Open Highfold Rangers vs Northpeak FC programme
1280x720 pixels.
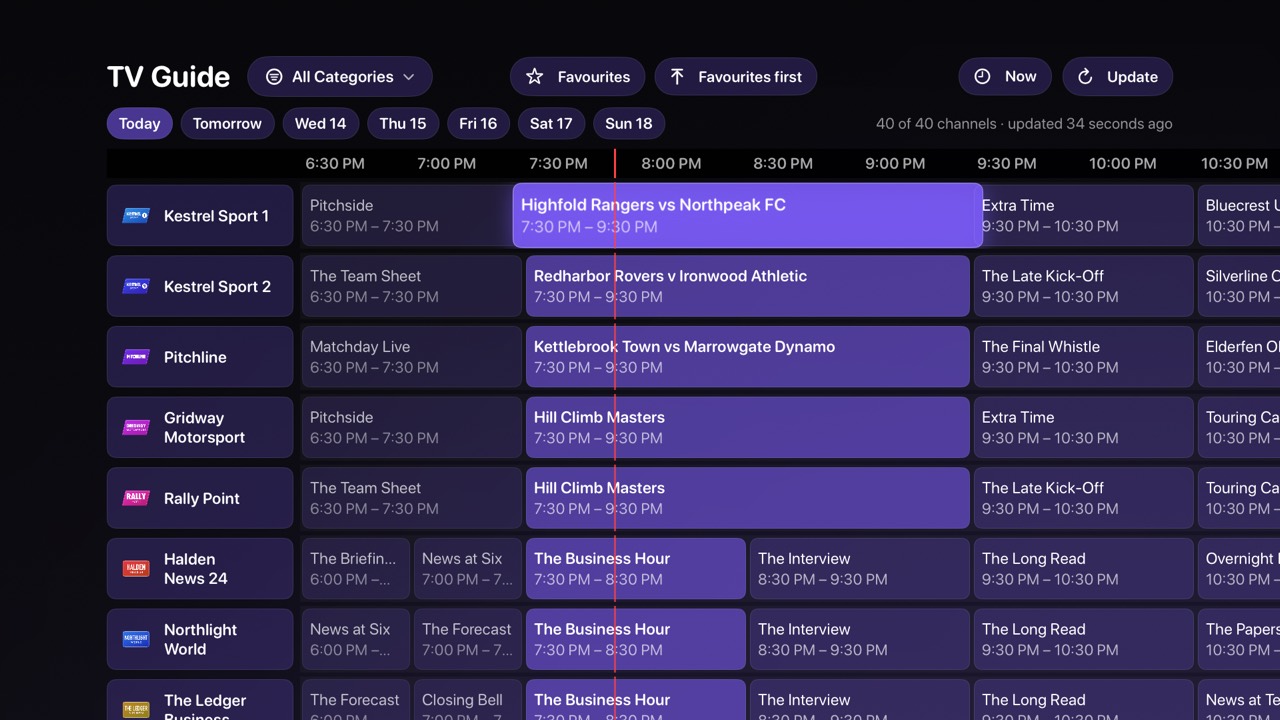[748, 215]
